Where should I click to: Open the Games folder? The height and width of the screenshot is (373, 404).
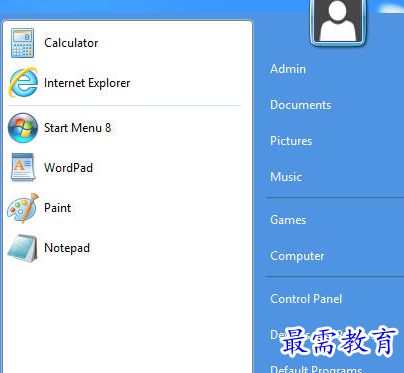tap(288, 220)
